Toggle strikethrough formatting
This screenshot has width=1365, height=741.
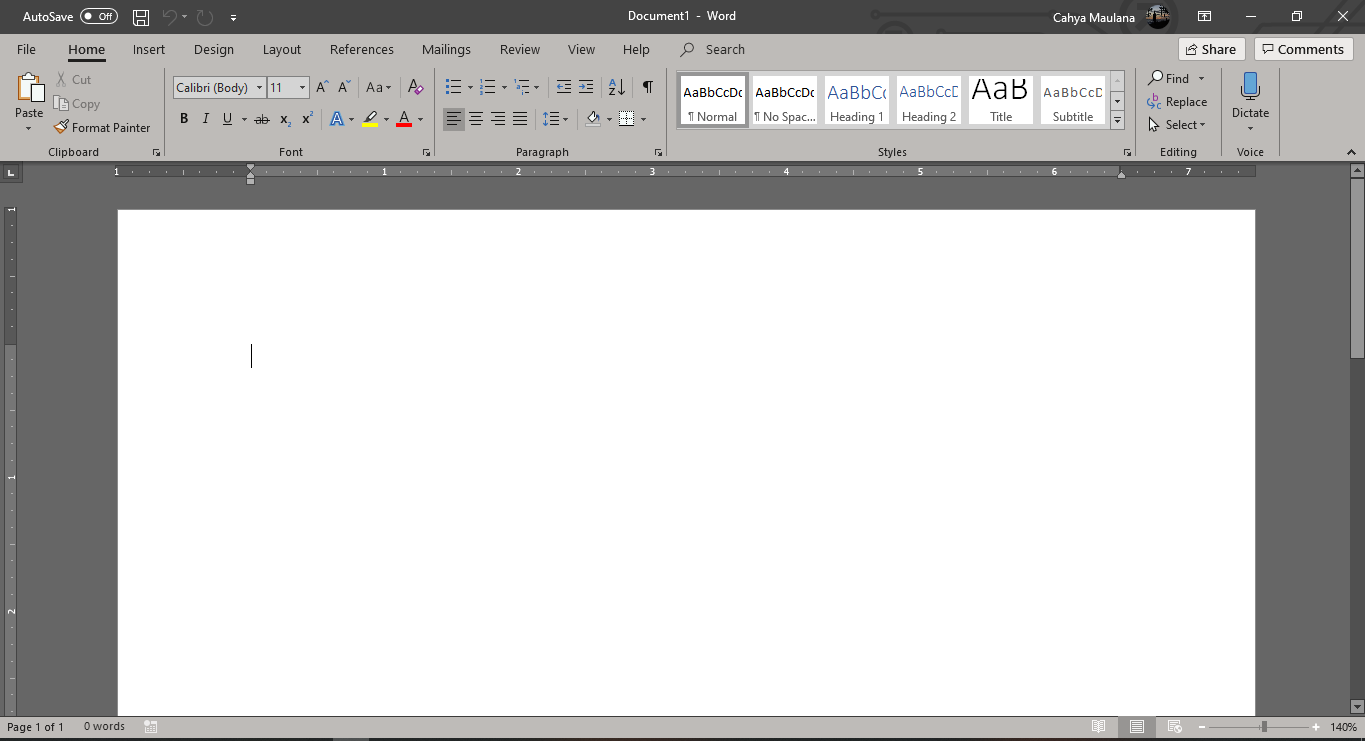click(x=261, y=118)
